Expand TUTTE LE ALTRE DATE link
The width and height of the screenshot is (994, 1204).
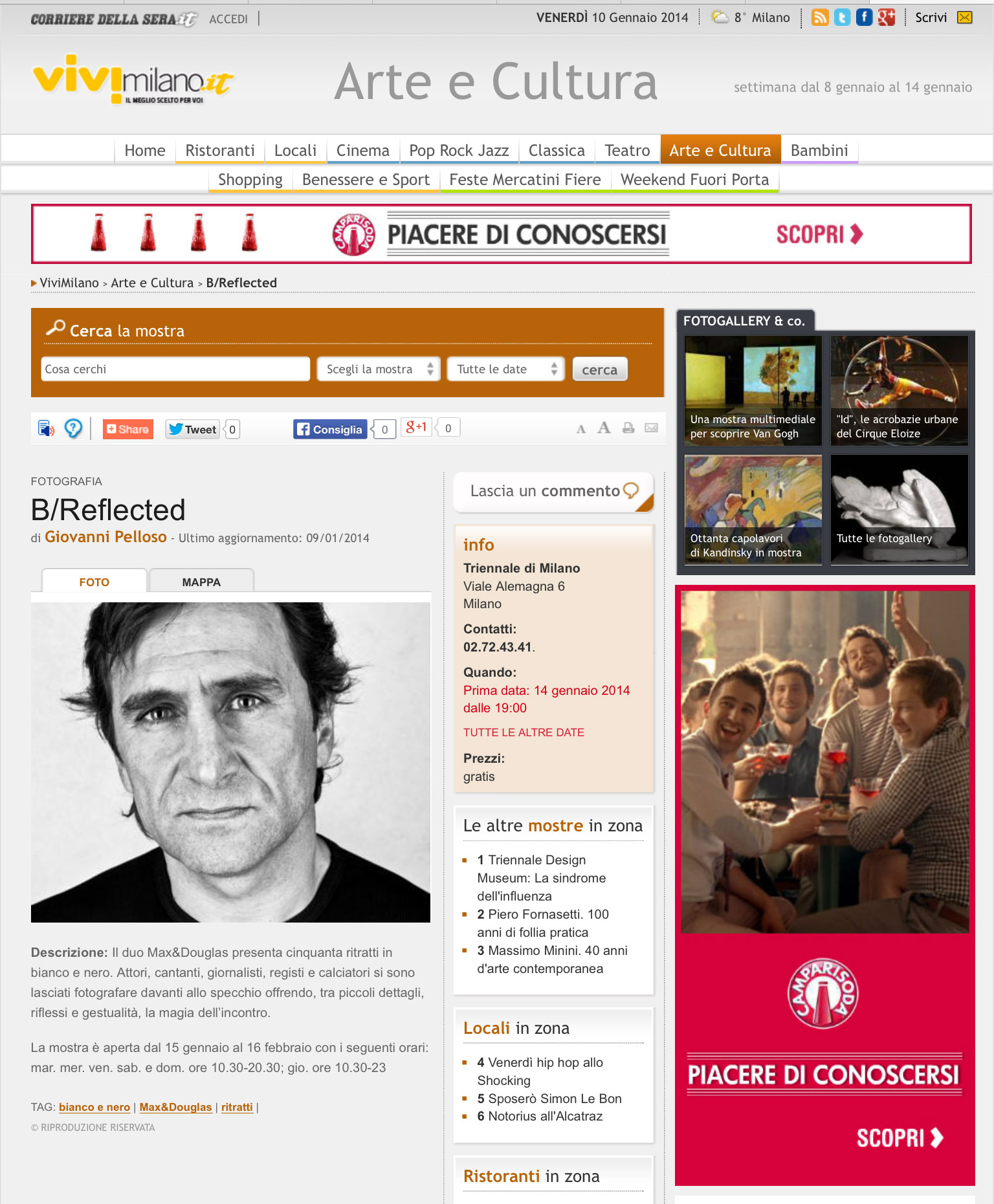click(524, 732)
